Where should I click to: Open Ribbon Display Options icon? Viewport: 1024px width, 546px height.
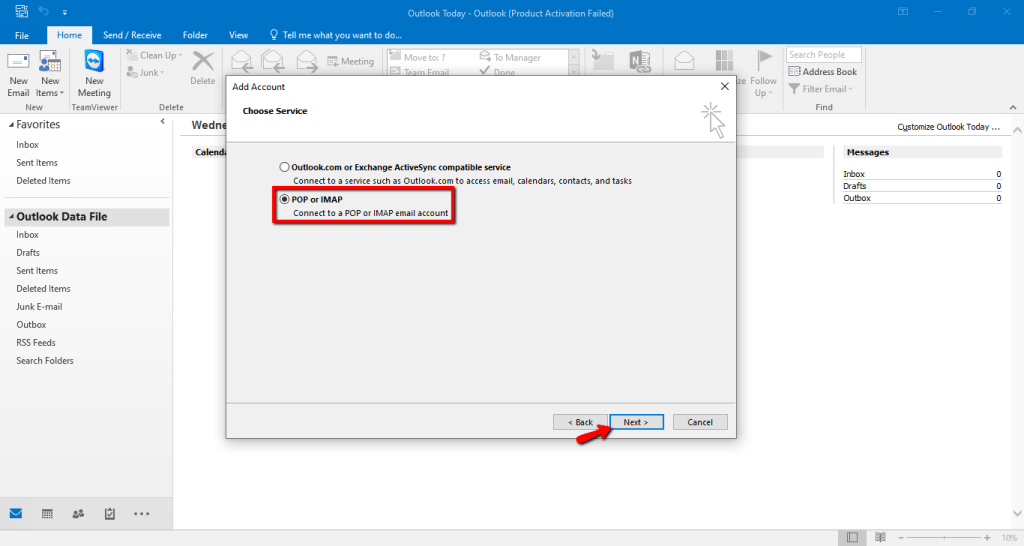coord(903,12)
